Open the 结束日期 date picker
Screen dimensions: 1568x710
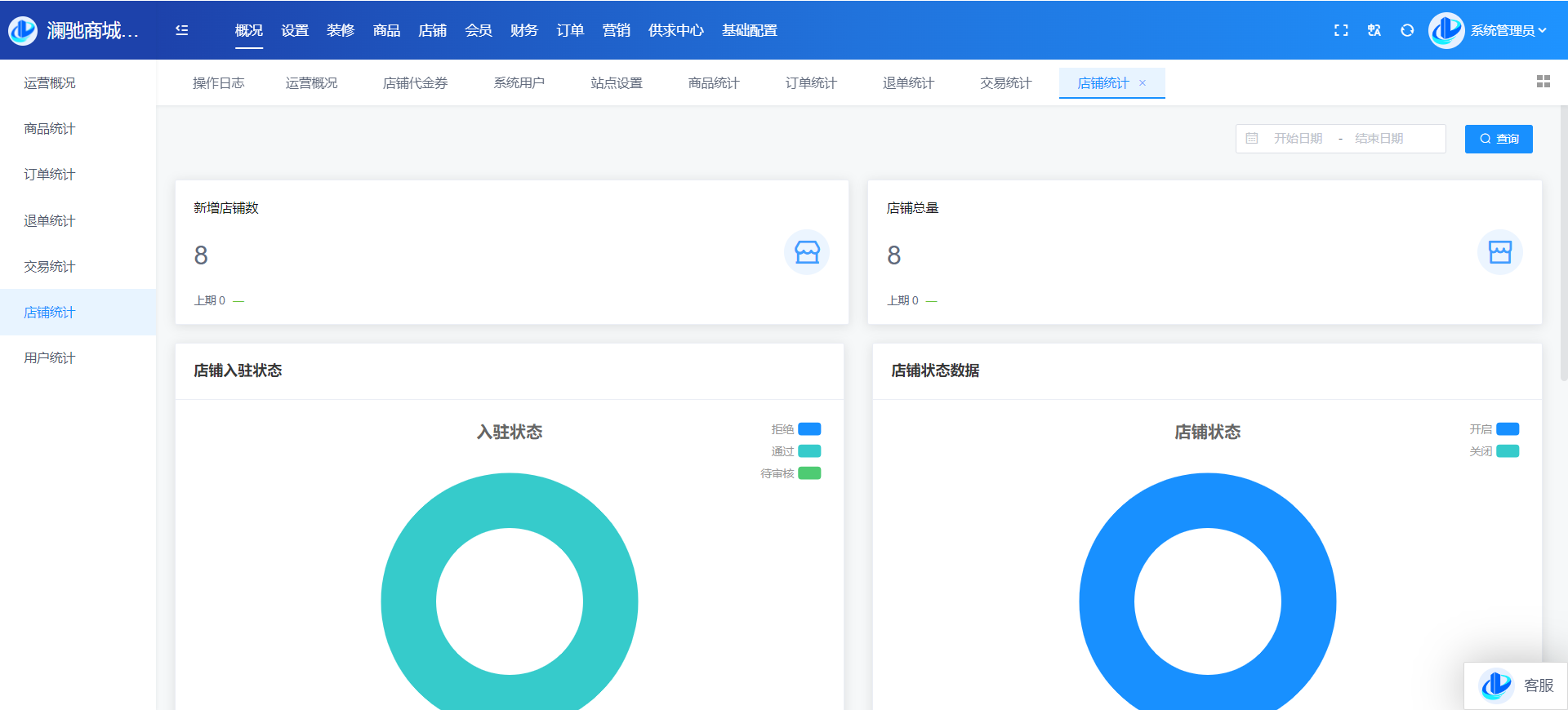click(x=1379, y=139)
